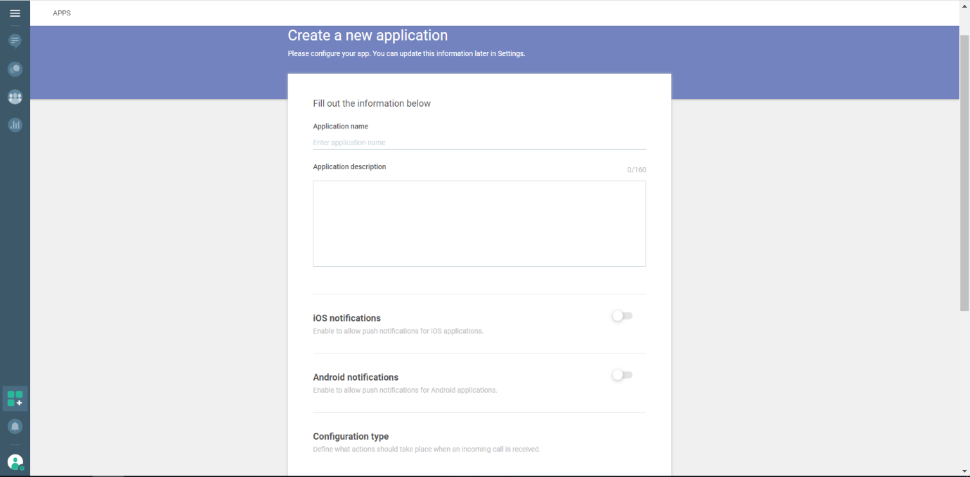Click inside the Application description text area
Screen dimensions: 970x477
[x=479, y=223]
